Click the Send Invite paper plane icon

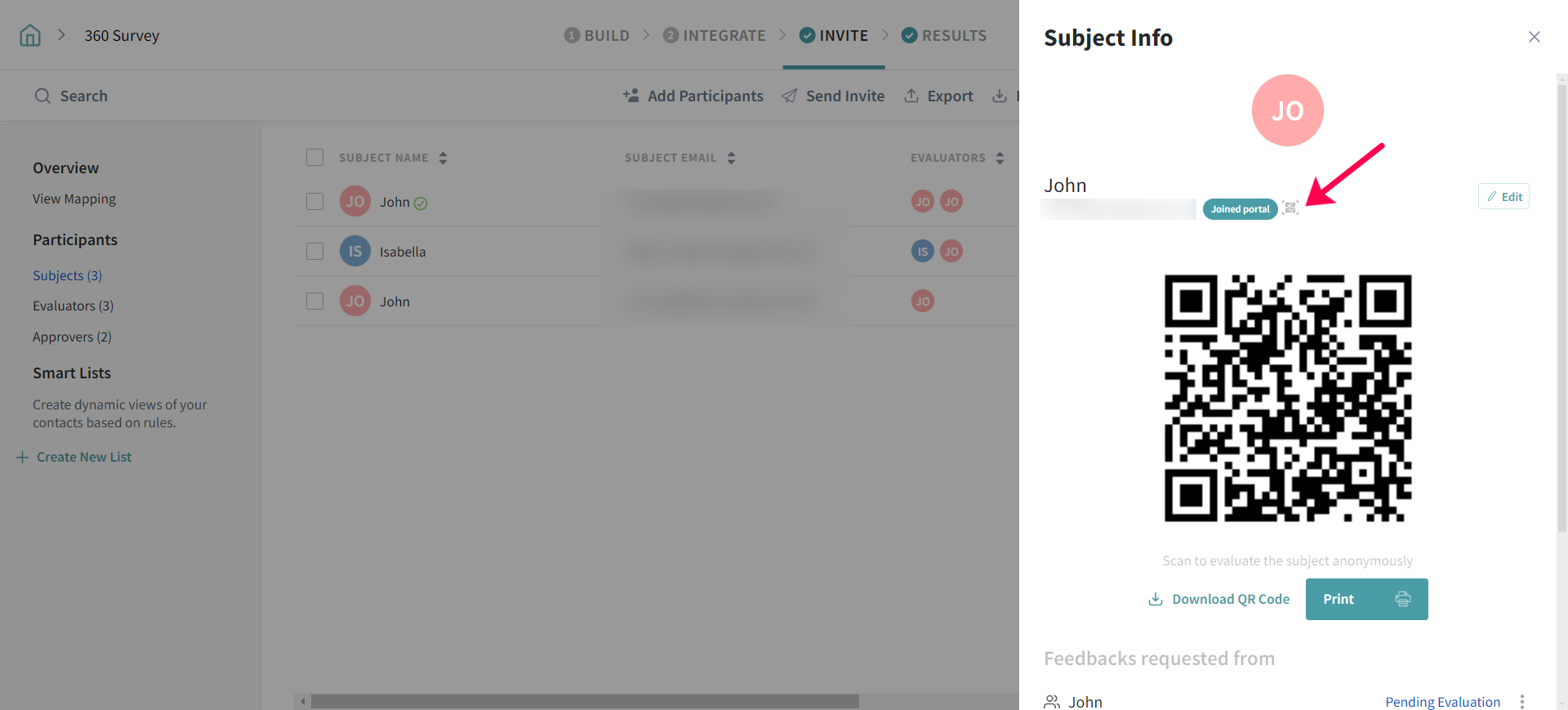click(789, 96)
